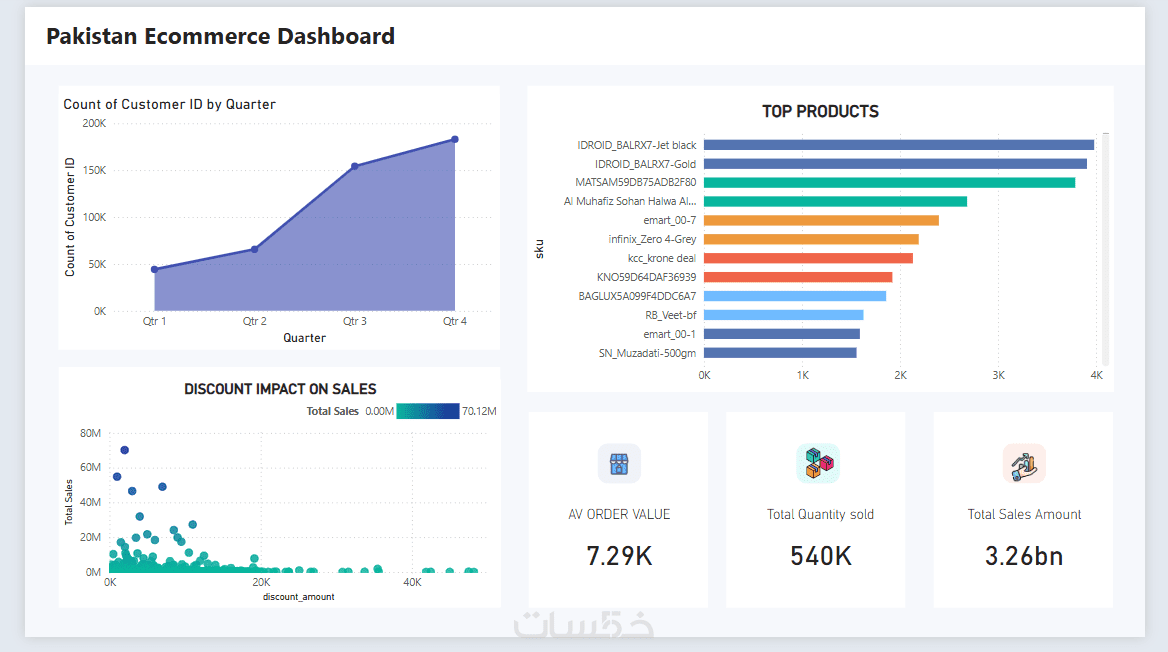The width and height of the screenshot is (1168, 652).
Task: Click the Qtr 1 data point marker
Action: point(154,269)
